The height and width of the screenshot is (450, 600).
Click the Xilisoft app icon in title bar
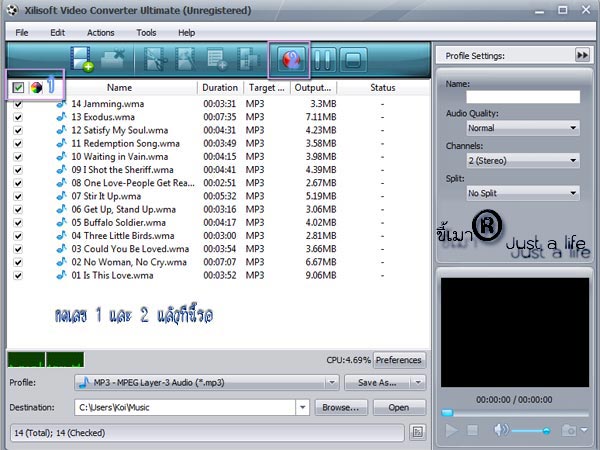click(12, 10)
